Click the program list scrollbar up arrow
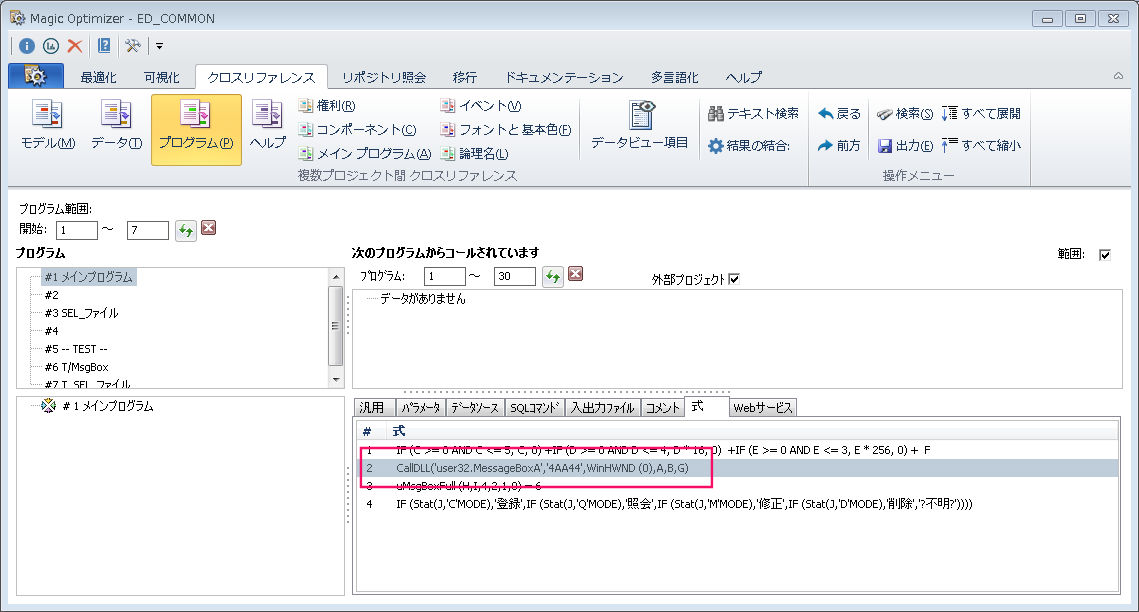Screen dimensions: 1139x612 point(336,277)
